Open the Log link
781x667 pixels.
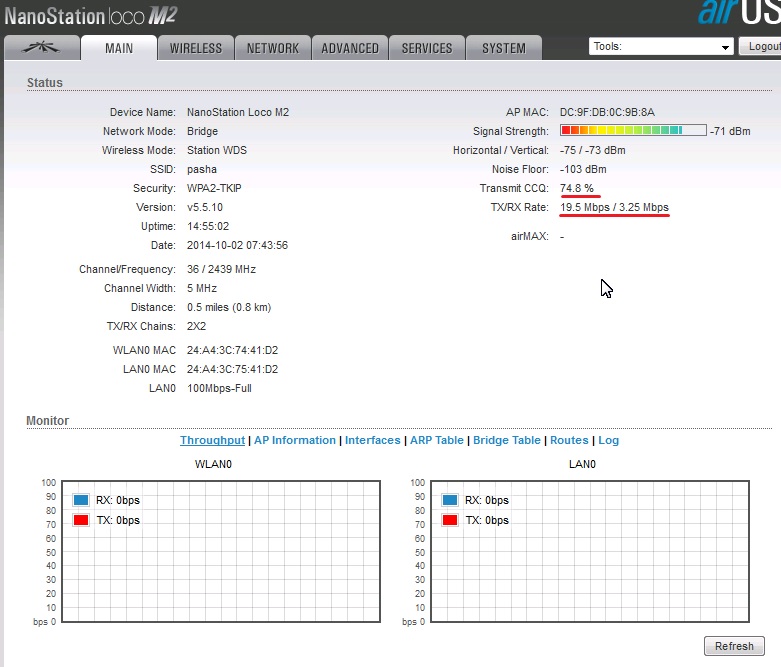coord(609,440)
